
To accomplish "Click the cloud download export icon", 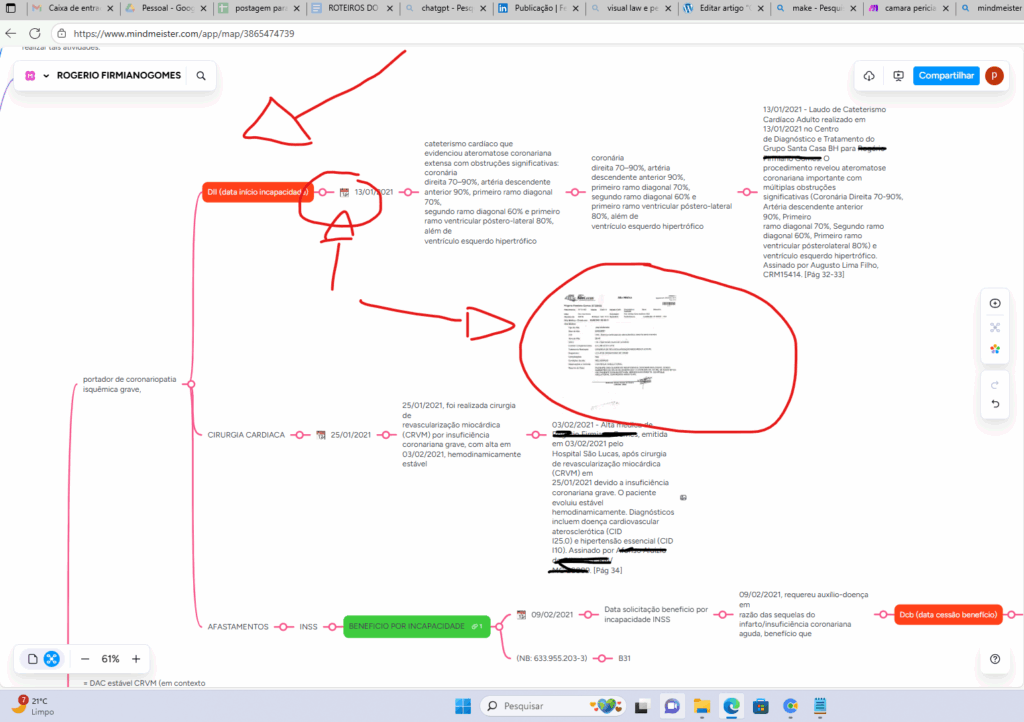I will coord(869,76).
